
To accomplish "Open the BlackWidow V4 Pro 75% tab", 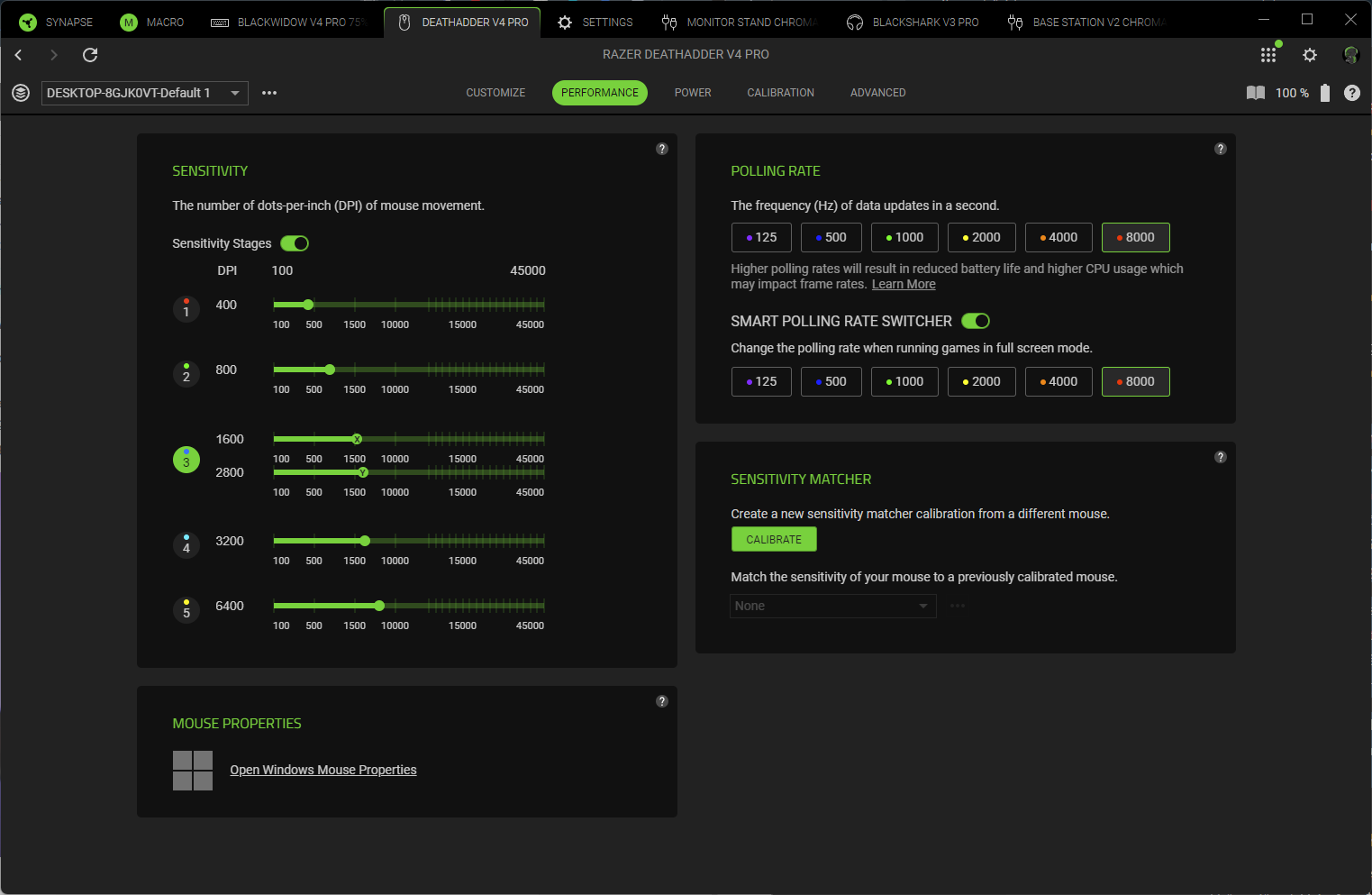I will (x=287, y=23).
